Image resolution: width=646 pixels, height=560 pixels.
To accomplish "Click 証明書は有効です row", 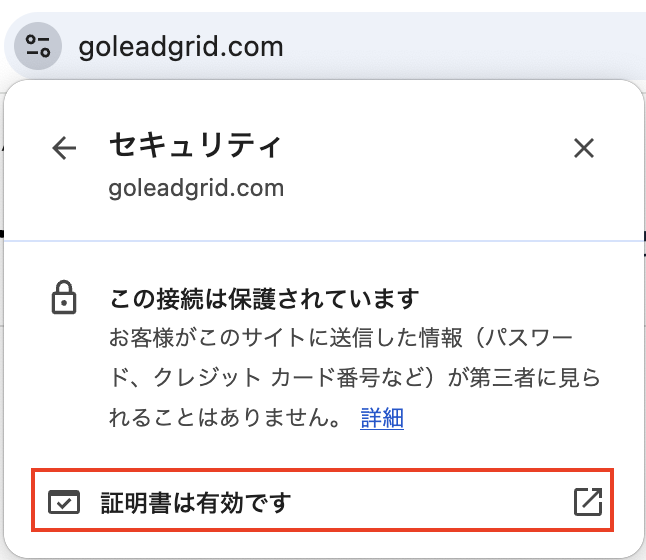I will tap(323, 500).
